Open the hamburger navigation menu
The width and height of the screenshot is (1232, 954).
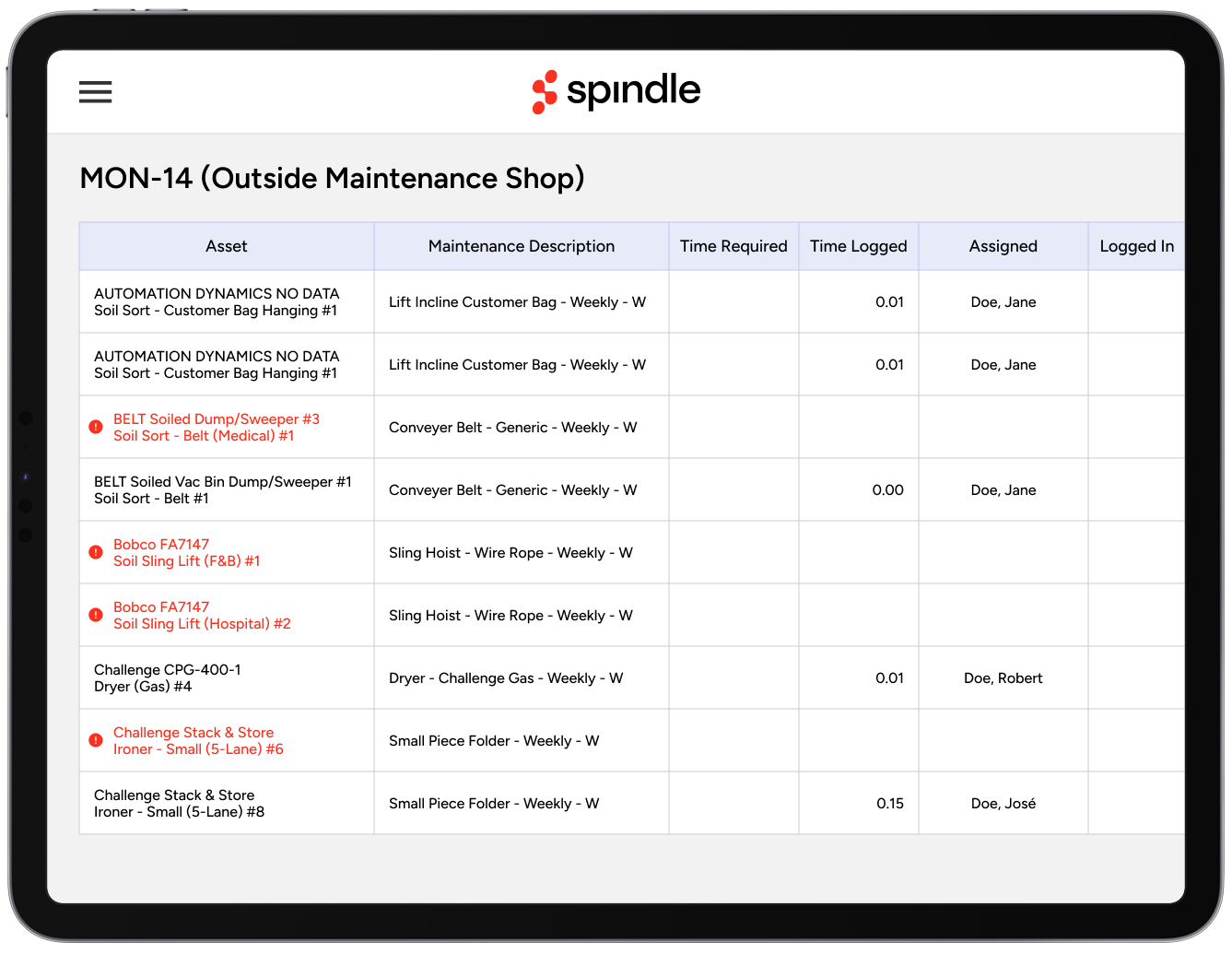(x=95, y=92)
